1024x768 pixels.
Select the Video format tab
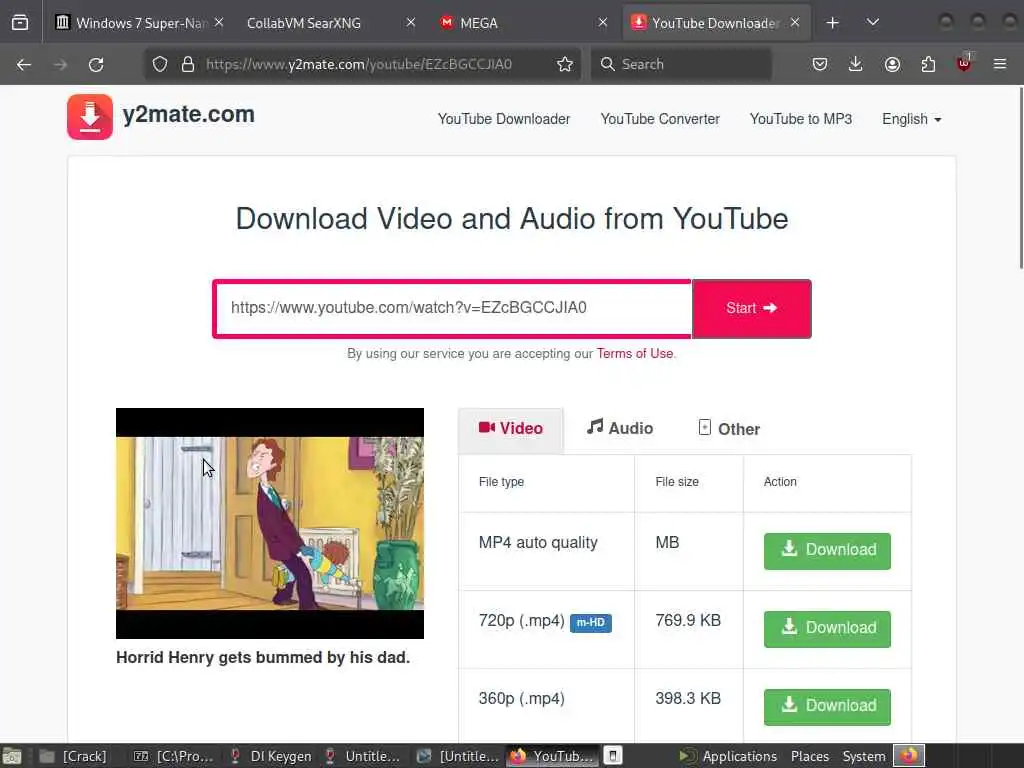pos(511,428)
